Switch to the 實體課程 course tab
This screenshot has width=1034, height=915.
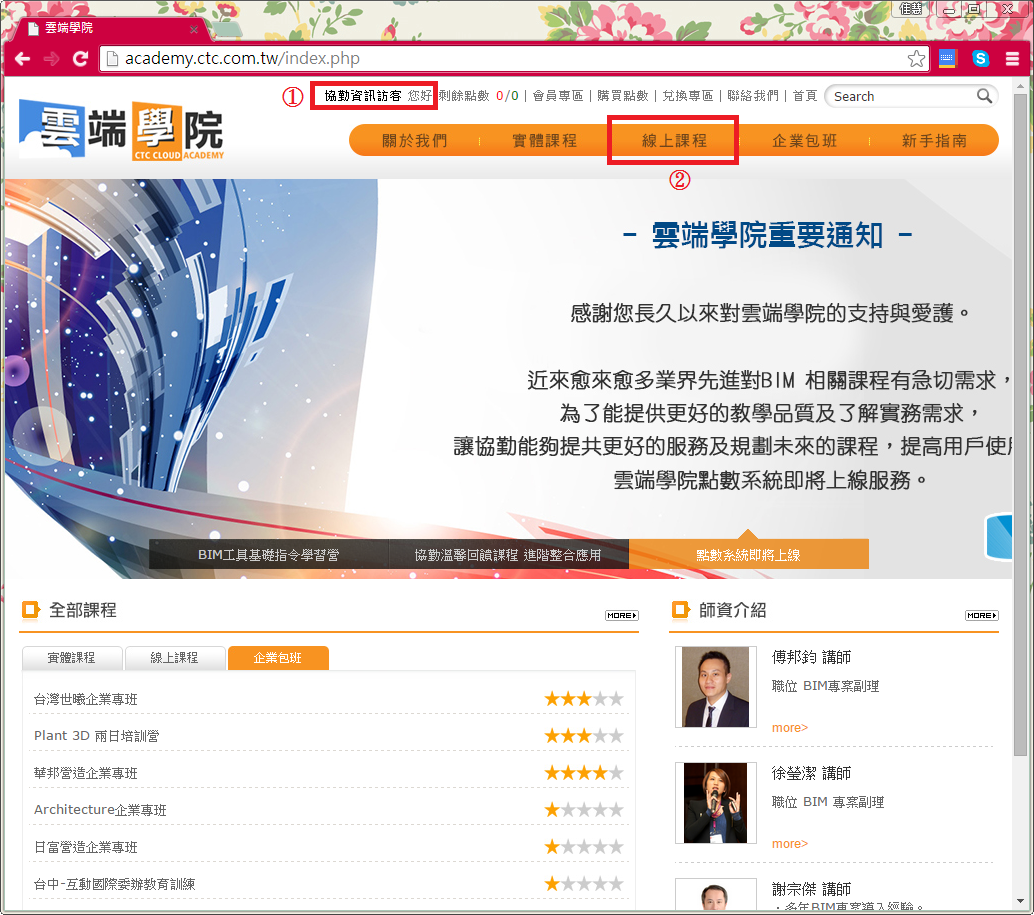[72, 658]
